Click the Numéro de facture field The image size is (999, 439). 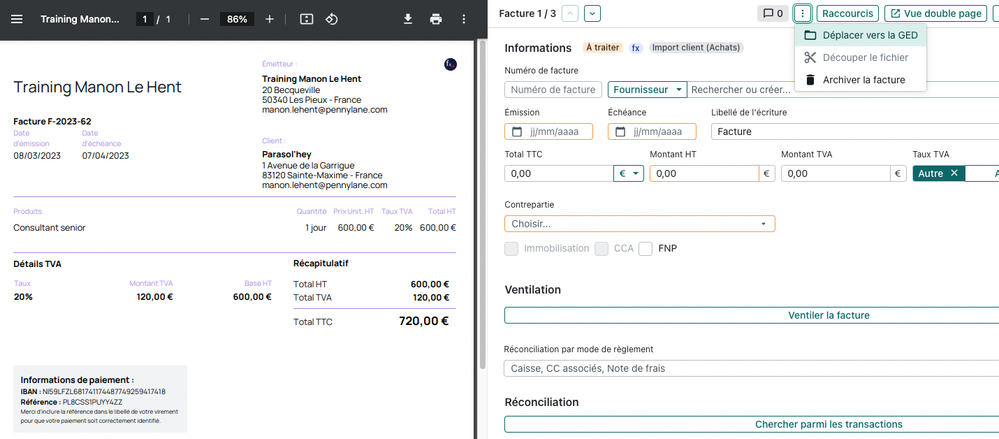554,90
